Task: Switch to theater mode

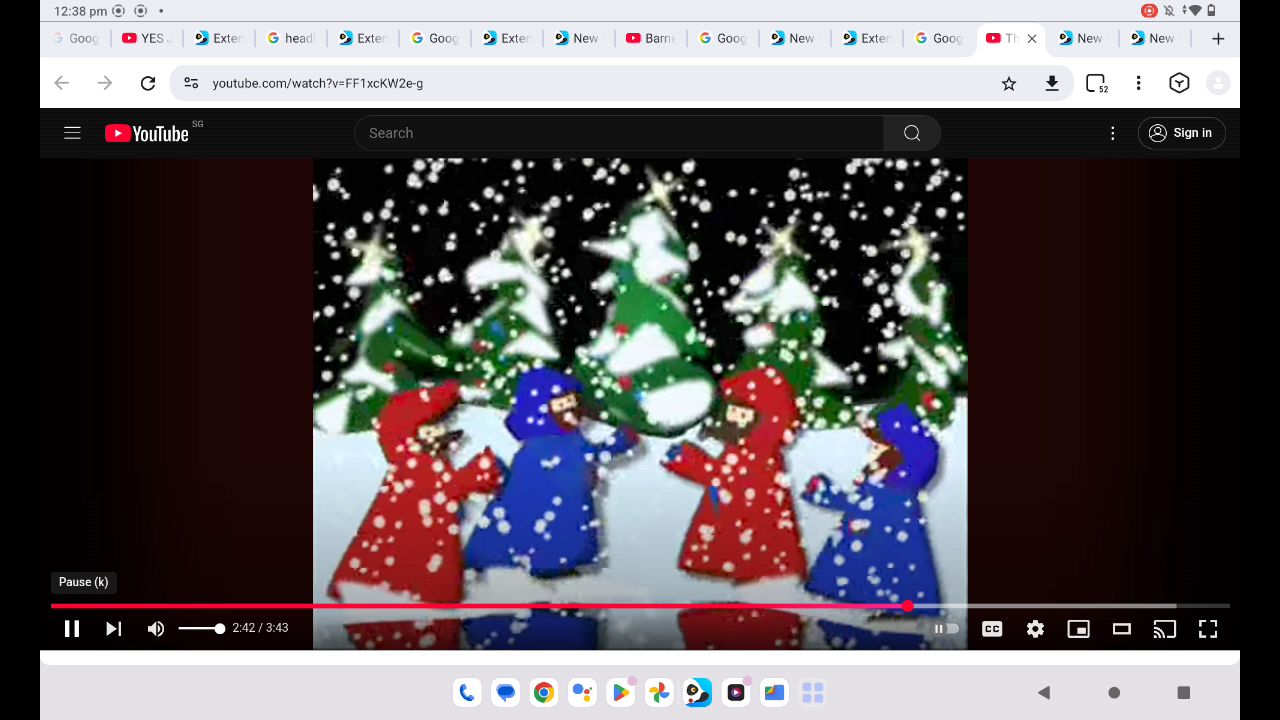Action: tap(1122, 629)
